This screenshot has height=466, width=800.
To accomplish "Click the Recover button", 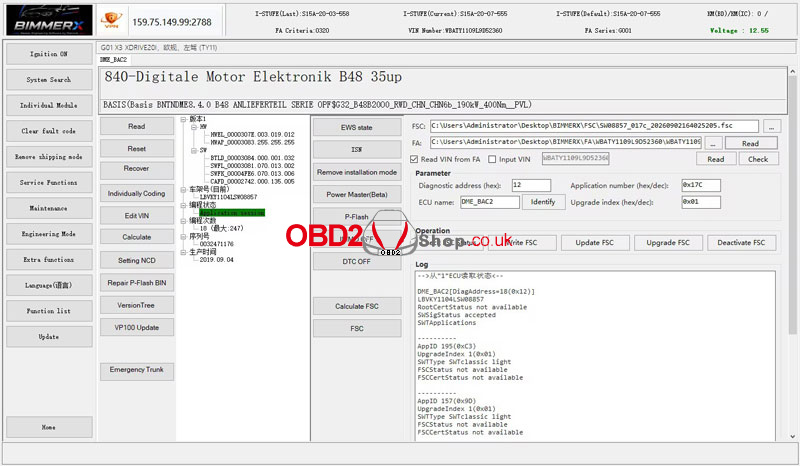I will [137, 170].
